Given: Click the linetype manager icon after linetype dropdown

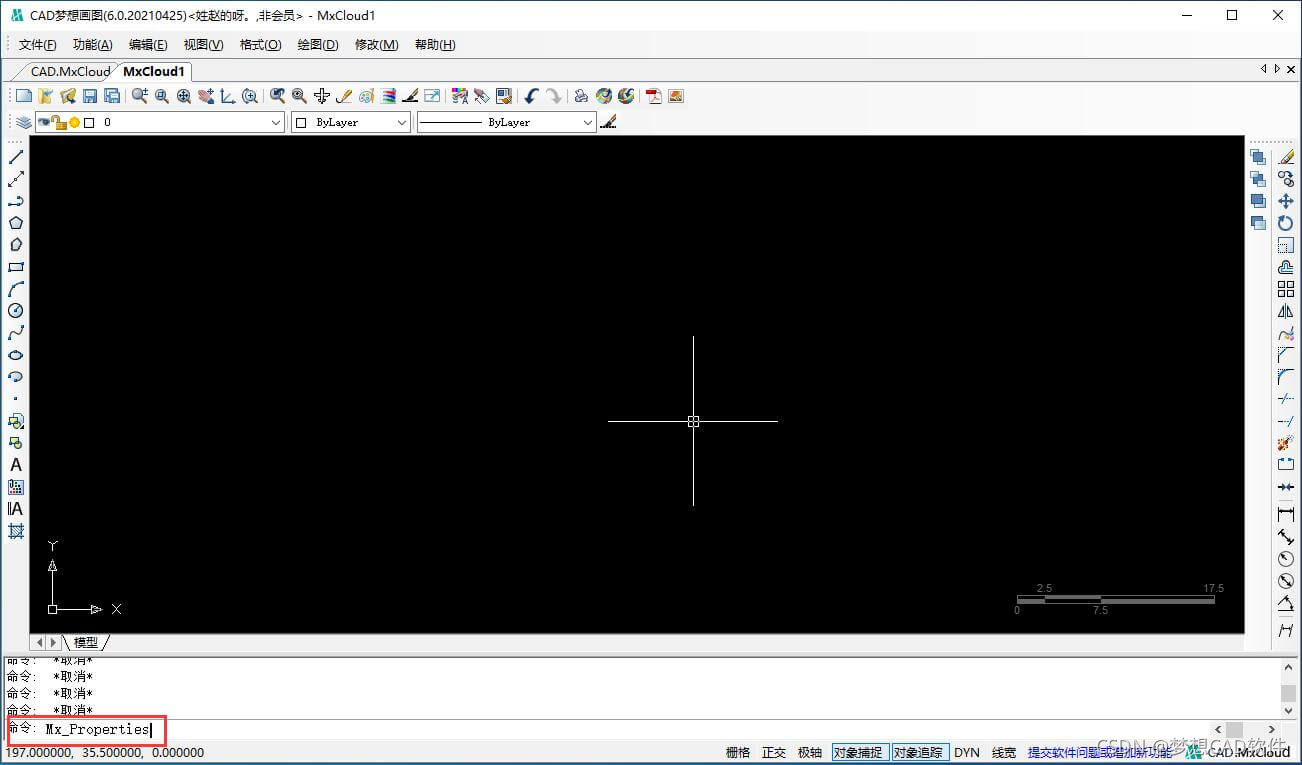Looking at the screenshot, I should click(x=608, y=122).
